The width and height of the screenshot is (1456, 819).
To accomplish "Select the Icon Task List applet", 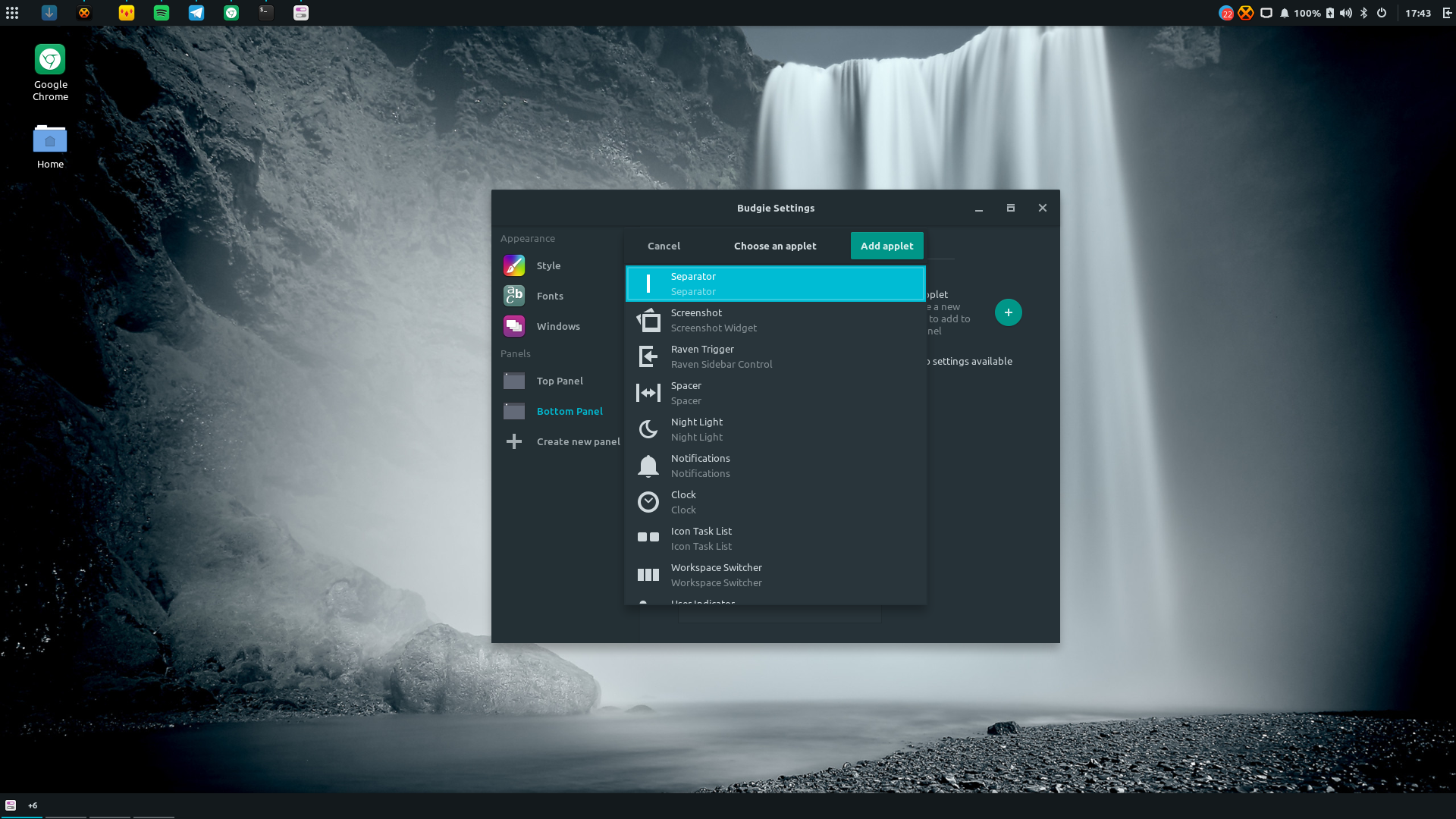I will pos(775,538).
